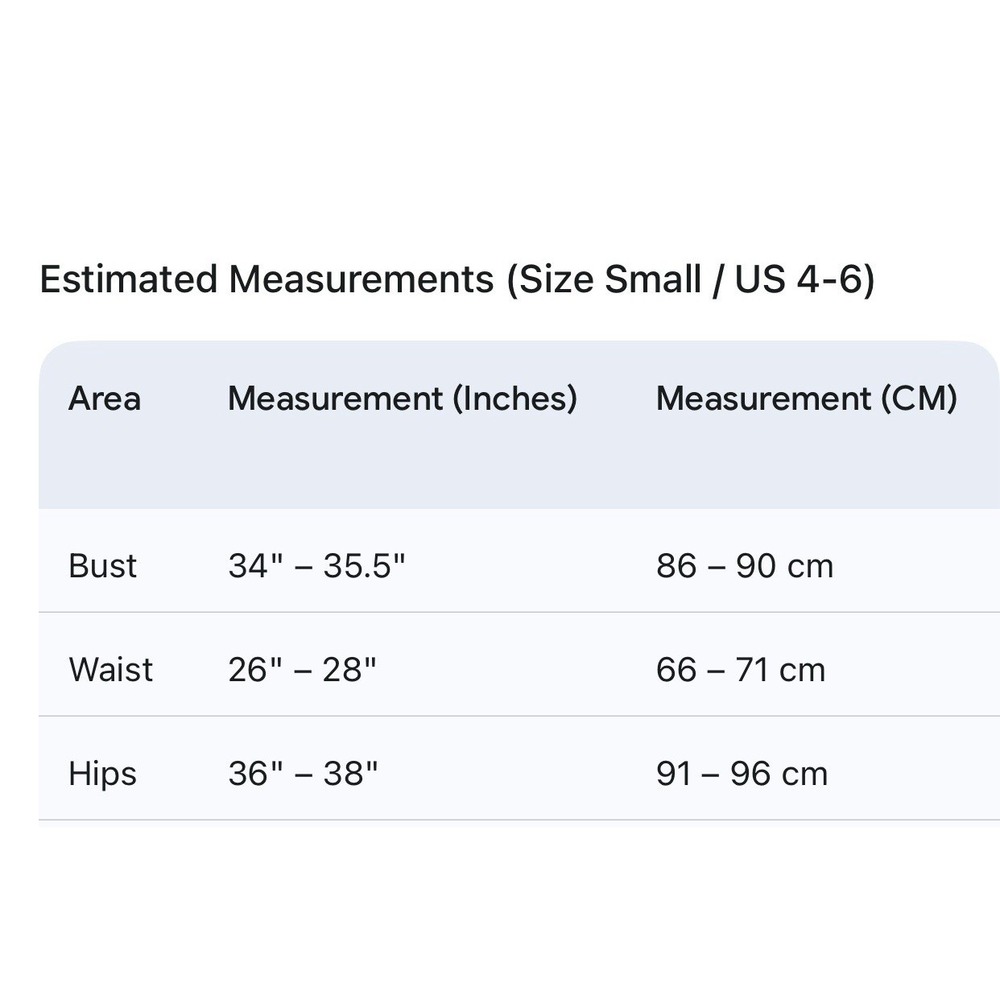Select the Bust row label
This screenshot has width=1000, height=1000.
coord(103,566)
